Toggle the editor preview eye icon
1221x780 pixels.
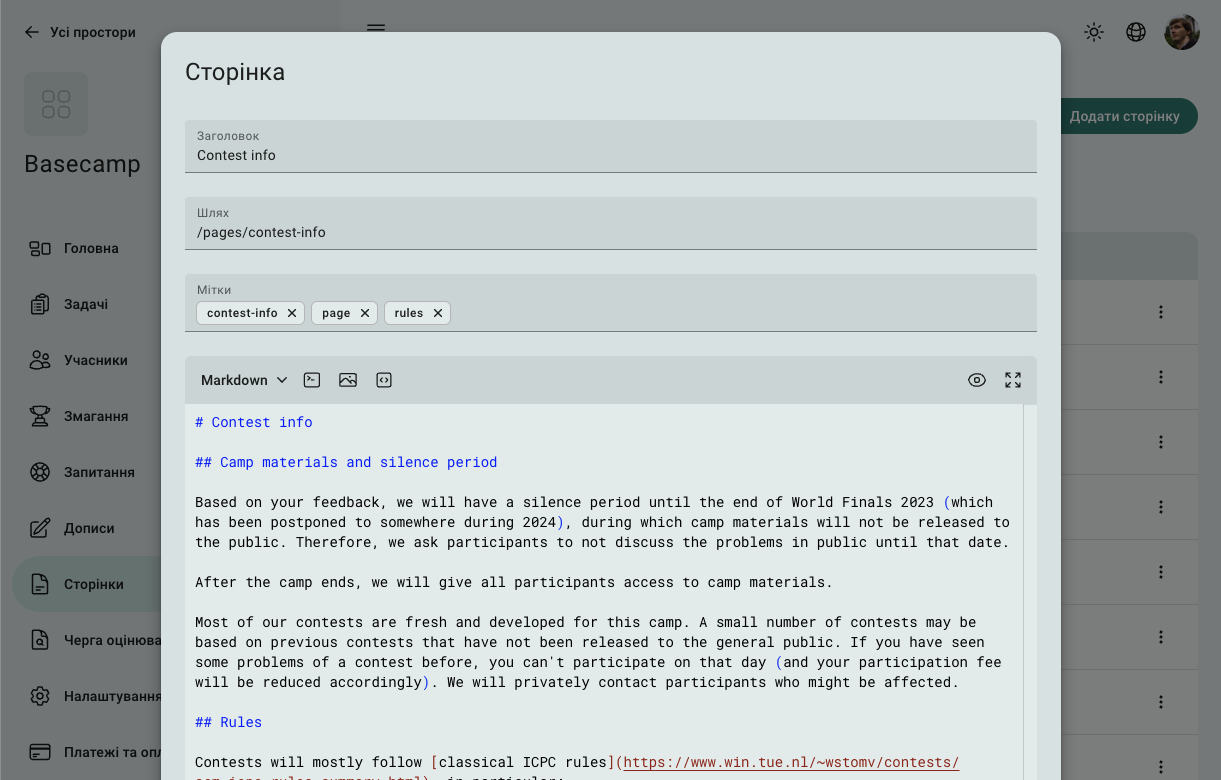coord(977,380)
